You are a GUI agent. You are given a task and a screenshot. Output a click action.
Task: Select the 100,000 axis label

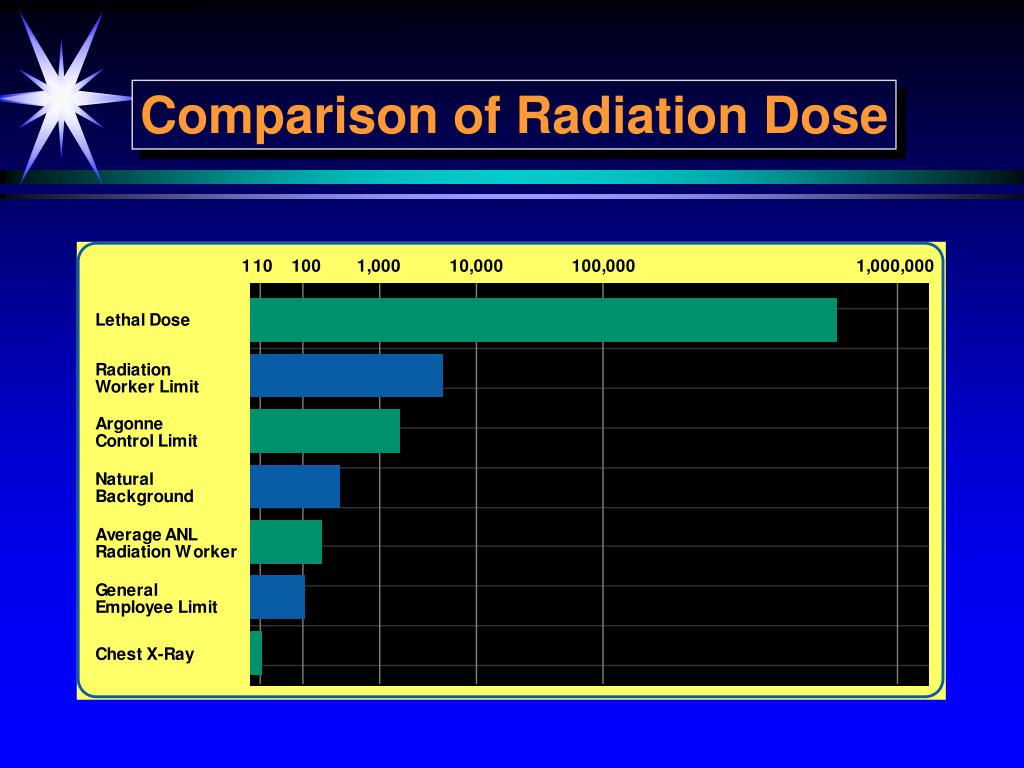pos(604,266)
